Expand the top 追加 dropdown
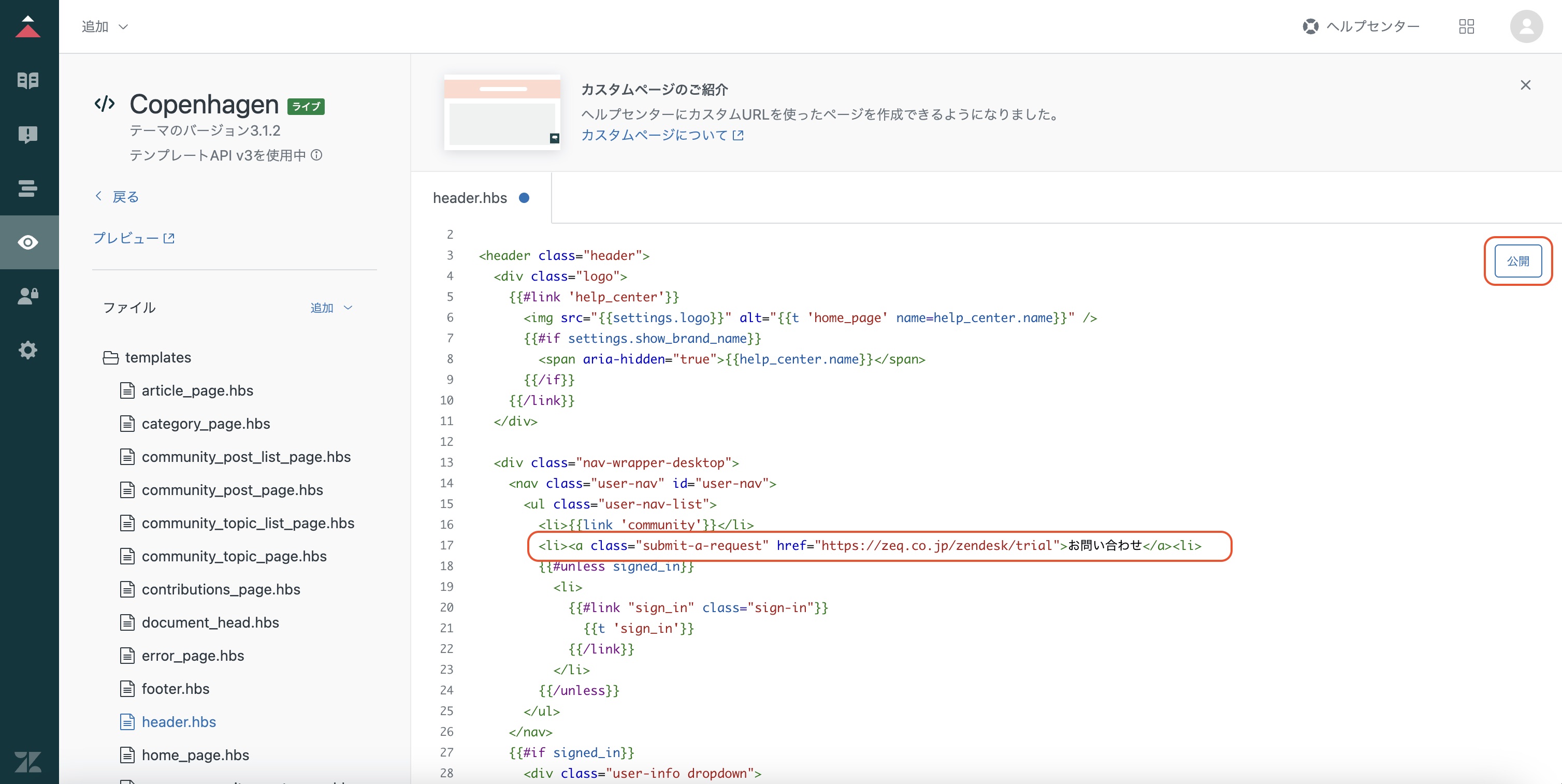This screenshot has width=1562, height=784. coord(105,26)
